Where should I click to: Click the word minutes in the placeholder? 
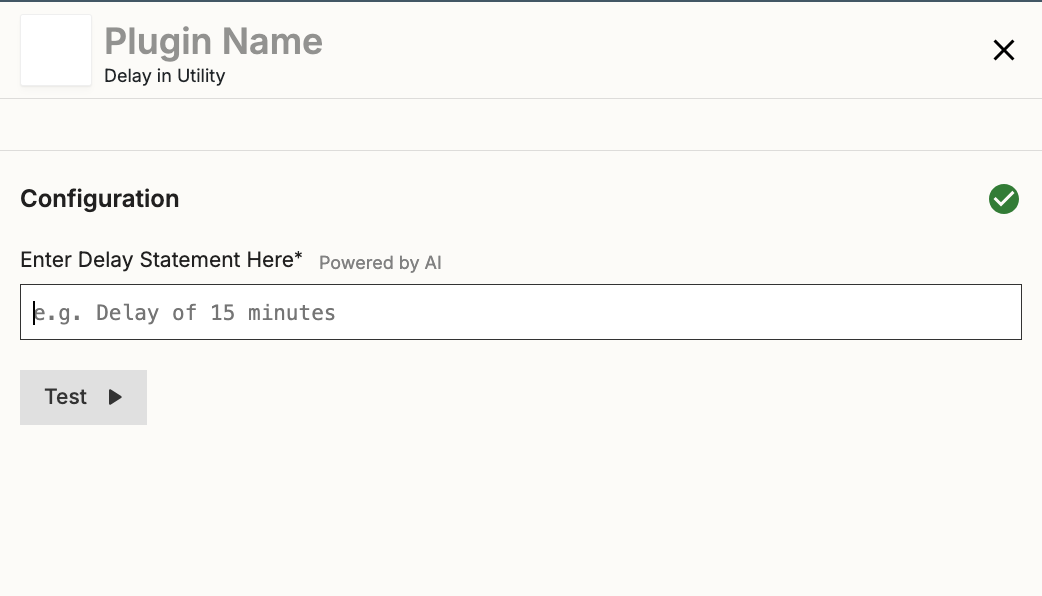point(292,312)
